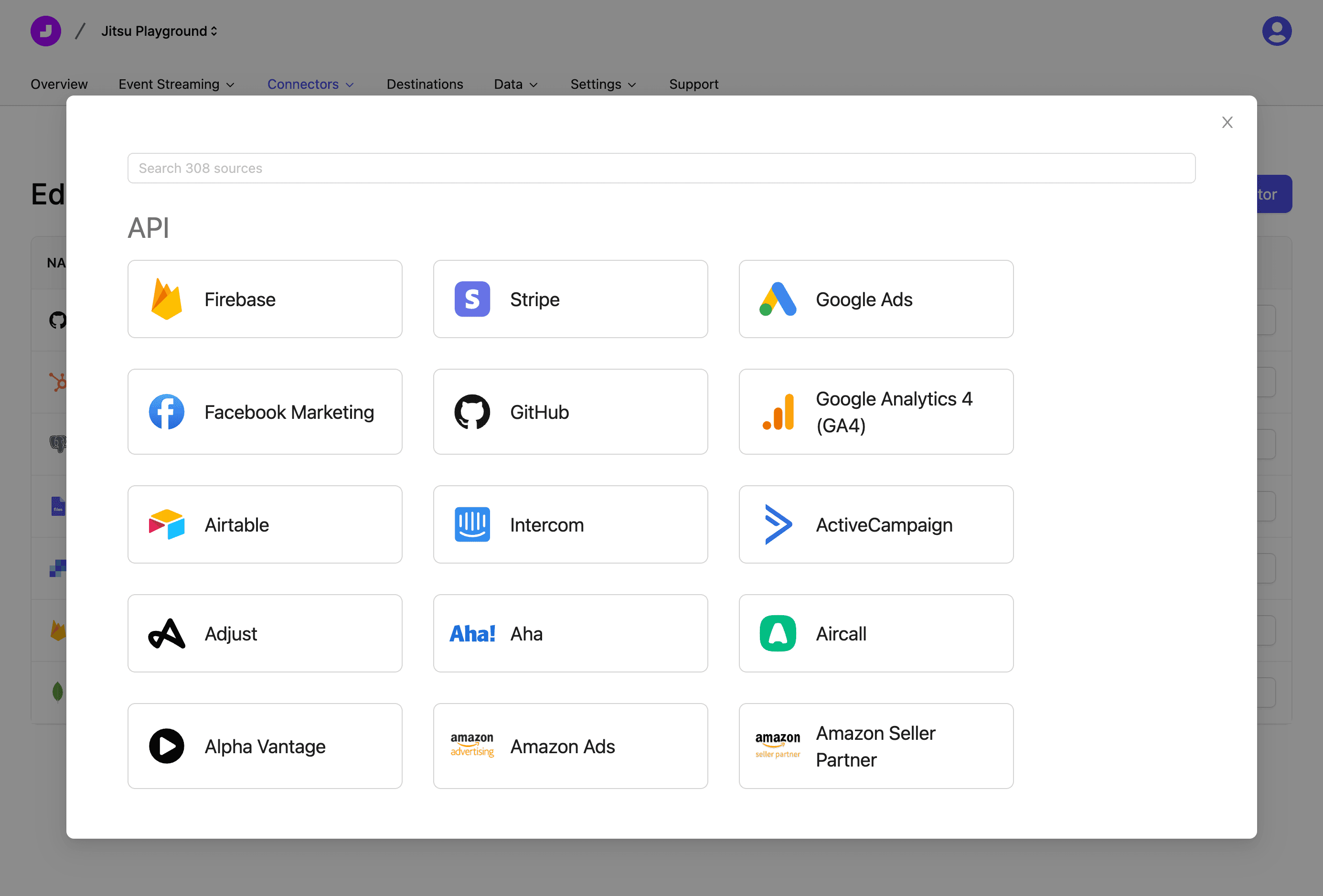The height and width of the screenshot is (896, 1323).
Task: Choose the Google Ads logo
Action: tap(778, 299)
